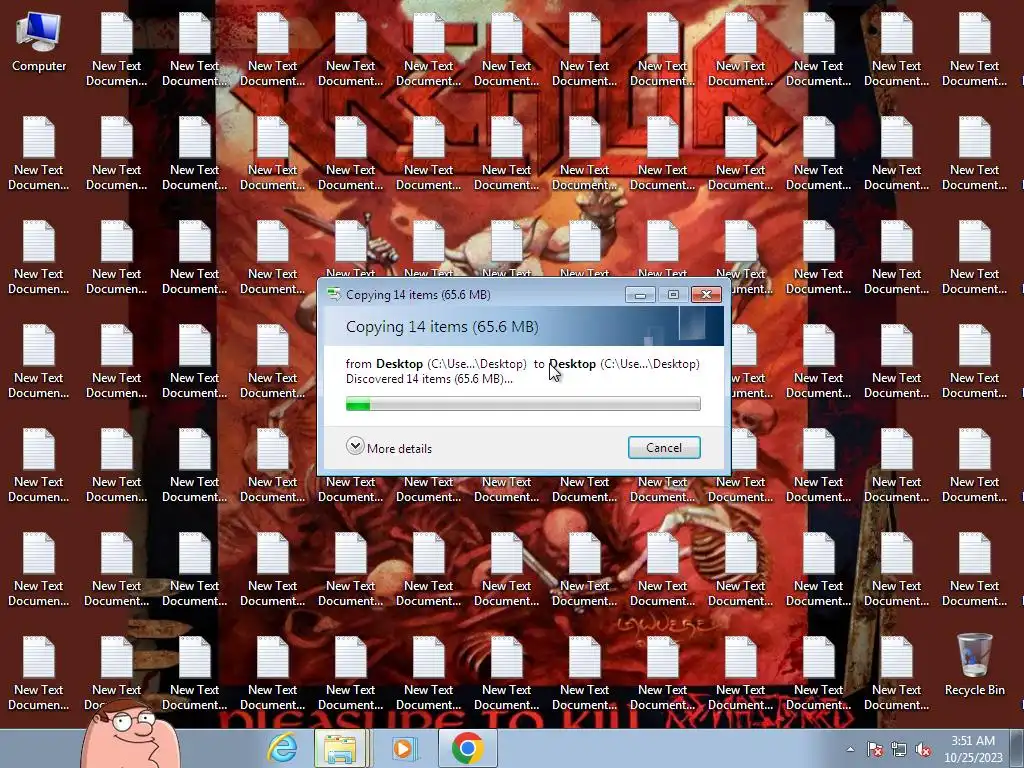This screenshot has height=768, width=1024.
Task: Launch Google Chrome from the taskbar
Action: (x=468, y=748)
